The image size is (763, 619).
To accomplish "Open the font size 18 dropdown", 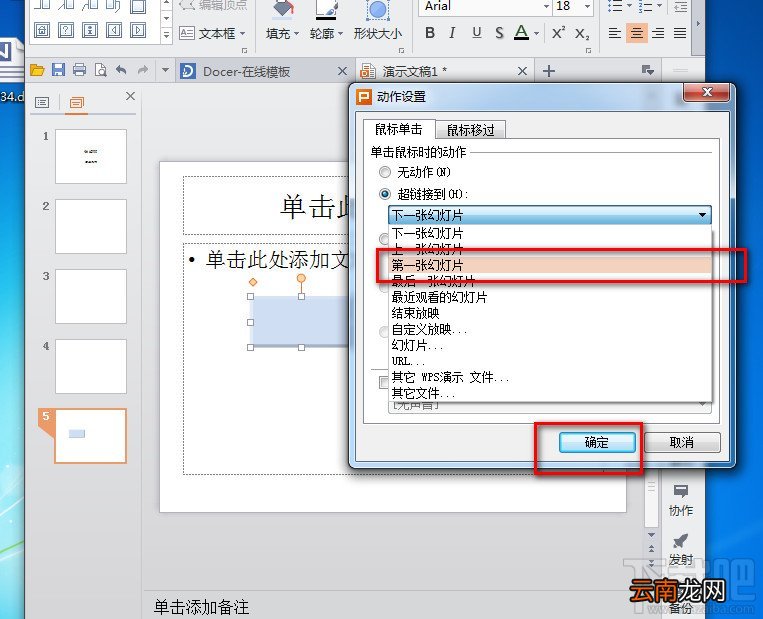I will click(x=587, y=6).
